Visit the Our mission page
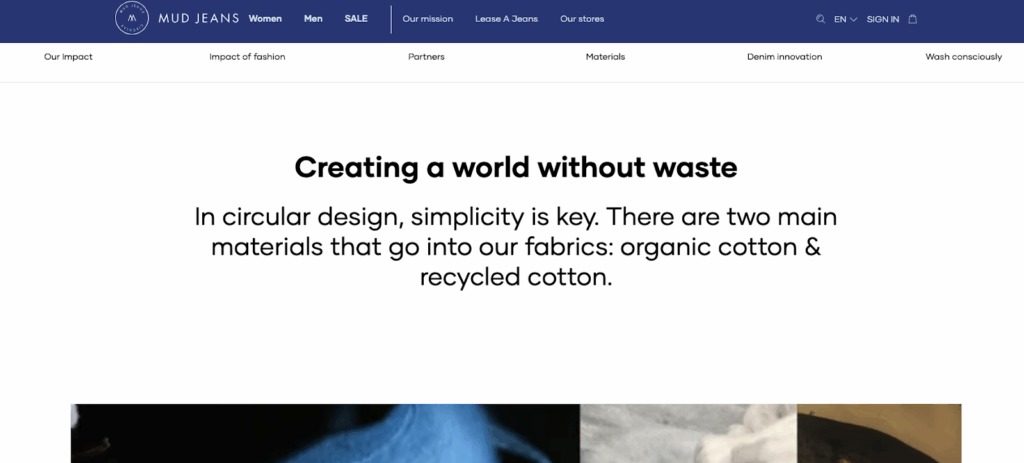The image size is (1024, 463). tap(428, 19)
